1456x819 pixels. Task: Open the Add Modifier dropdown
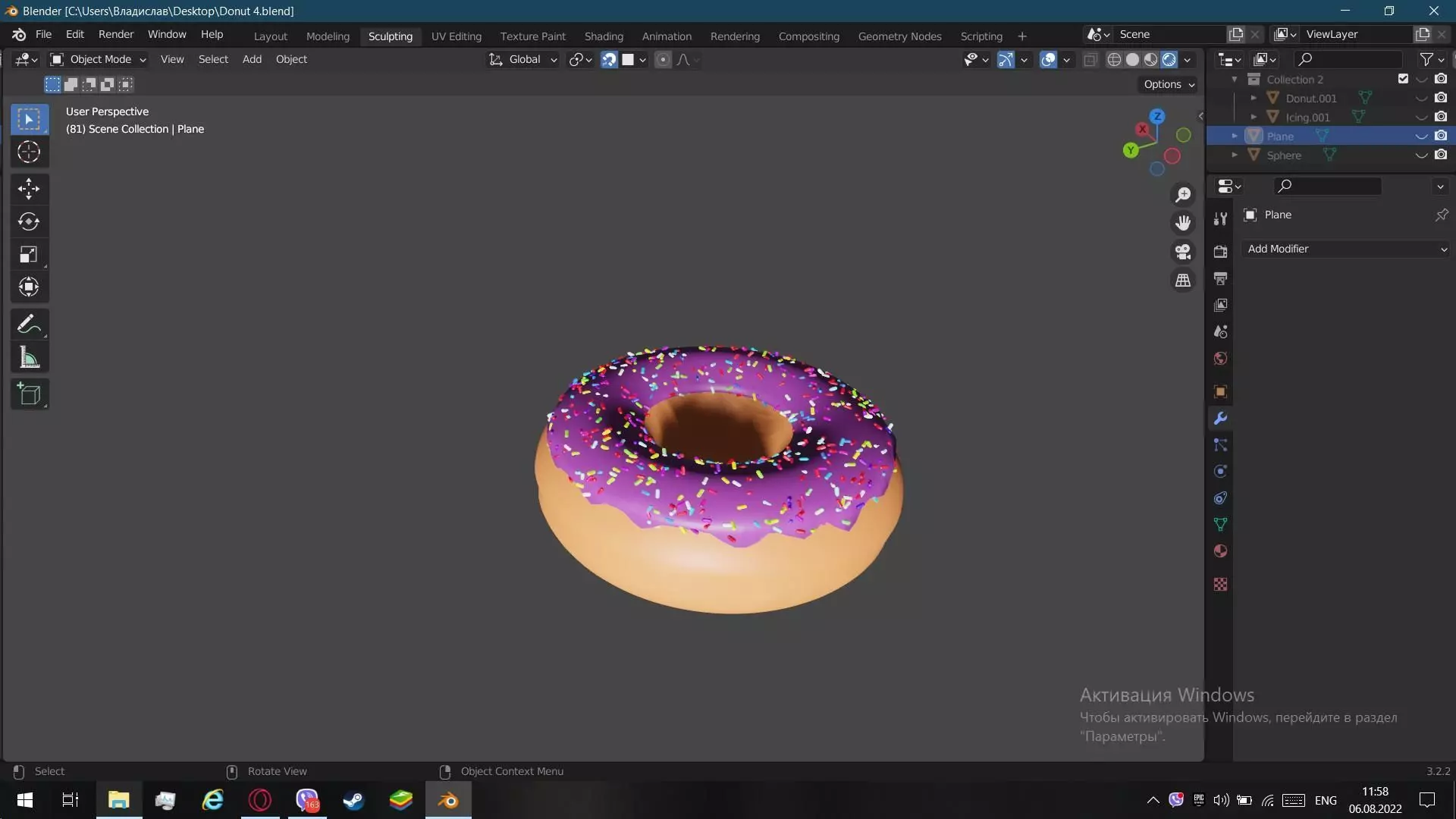tap(1345, 249)
